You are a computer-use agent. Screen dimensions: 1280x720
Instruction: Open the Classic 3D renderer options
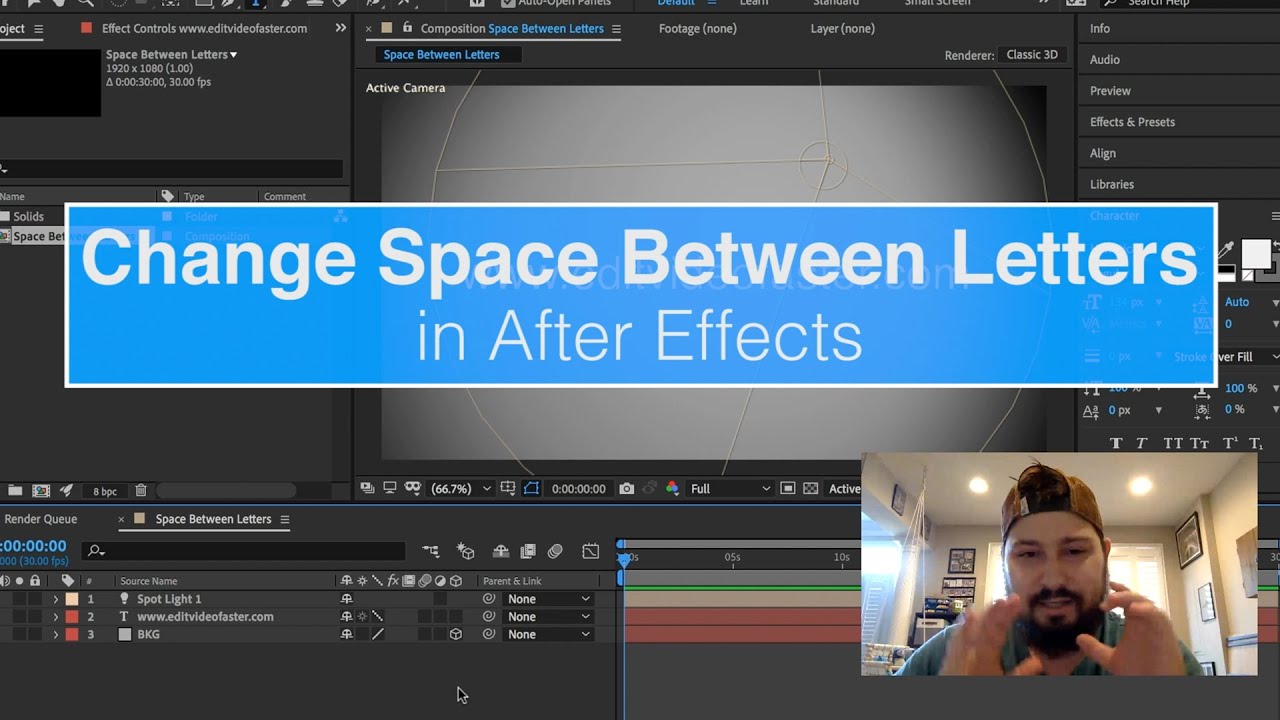(1032, 55)
